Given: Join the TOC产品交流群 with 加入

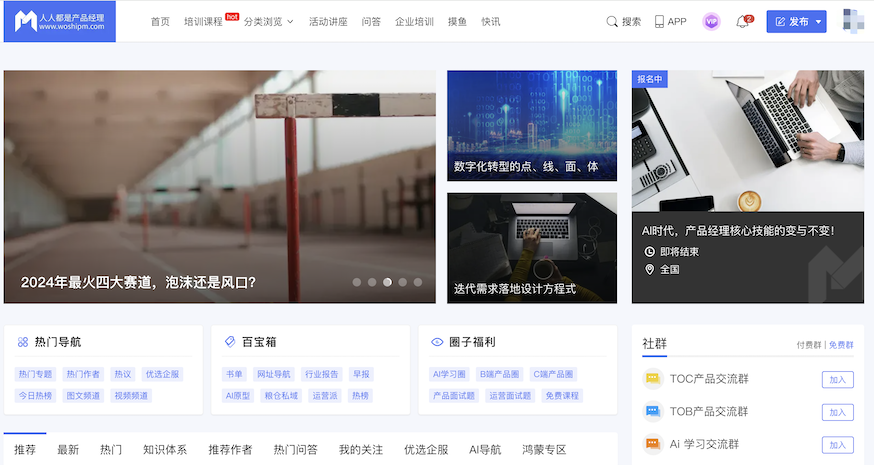Looking at the screenshot, I should tap(837, 379).
